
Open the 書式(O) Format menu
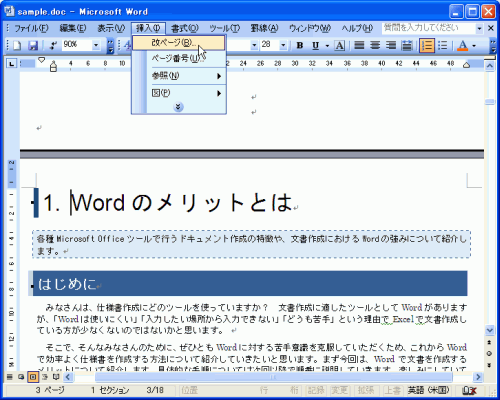pos(185,28)
